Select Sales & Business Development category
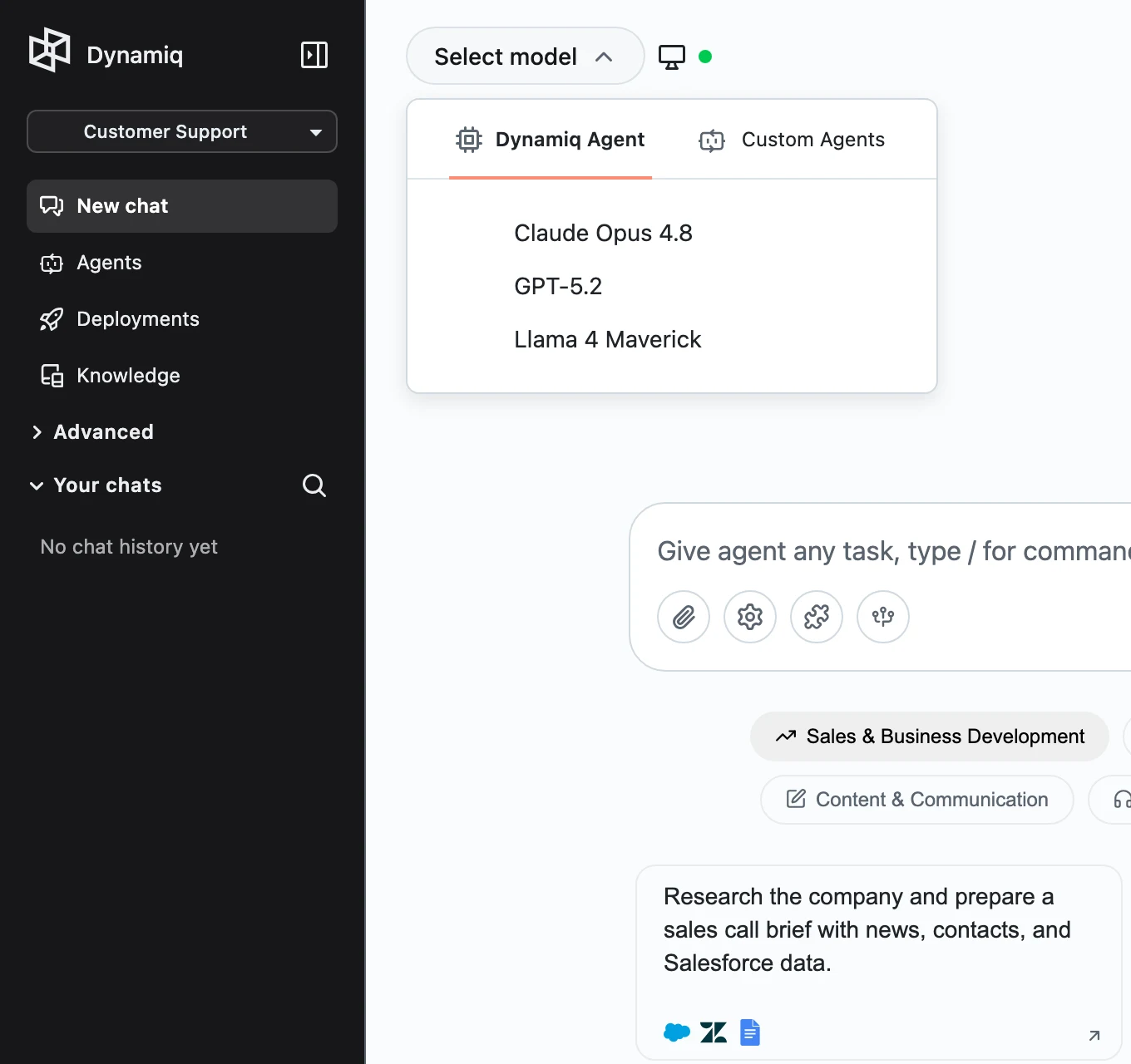 coord(930,736)
